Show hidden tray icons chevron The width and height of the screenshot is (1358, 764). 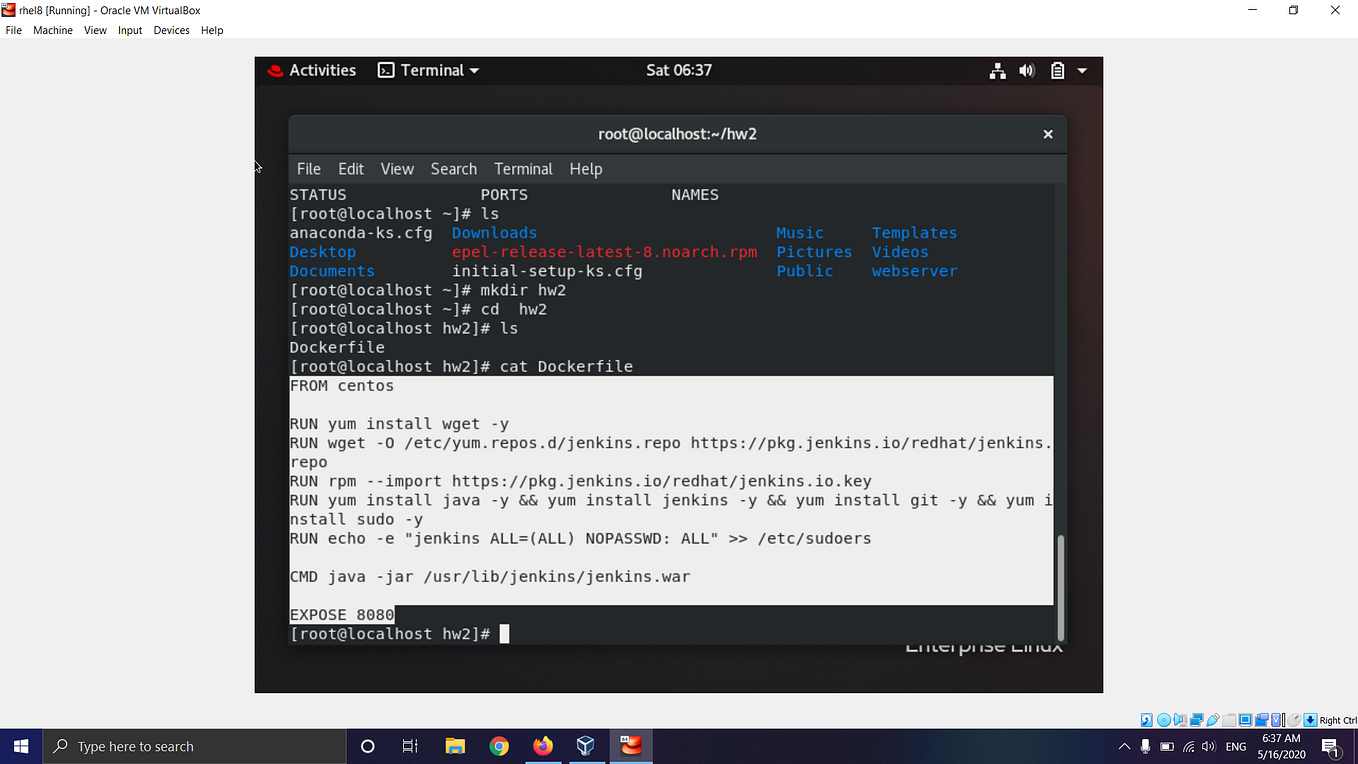tap(1124, 746)
